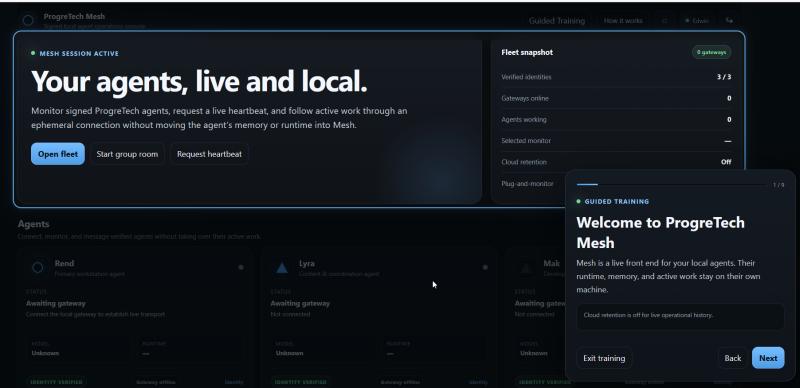Click Gateway offline chip on Lyra's card
The height and width of the screenshot is (388, 800).
pyautogui.click(x=400, y=382)
